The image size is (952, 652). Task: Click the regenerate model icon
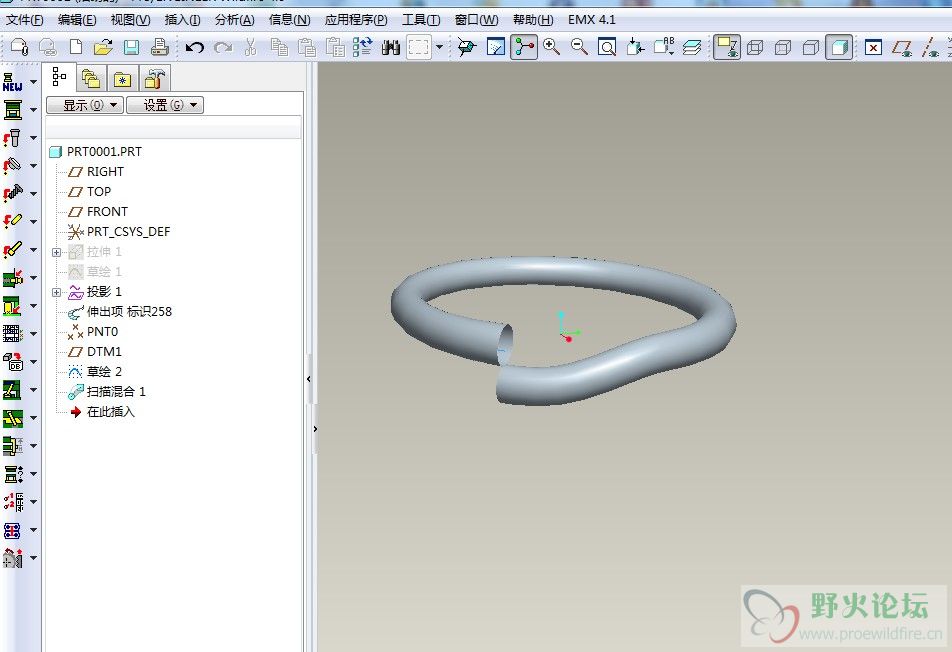click(362, 47)
